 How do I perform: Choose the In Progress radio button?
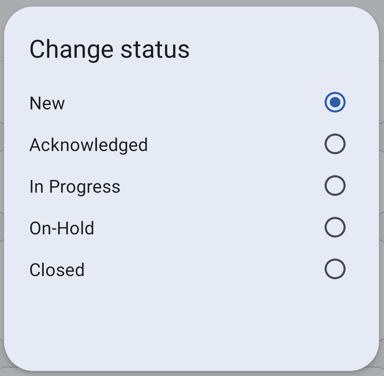coord(335,186)
